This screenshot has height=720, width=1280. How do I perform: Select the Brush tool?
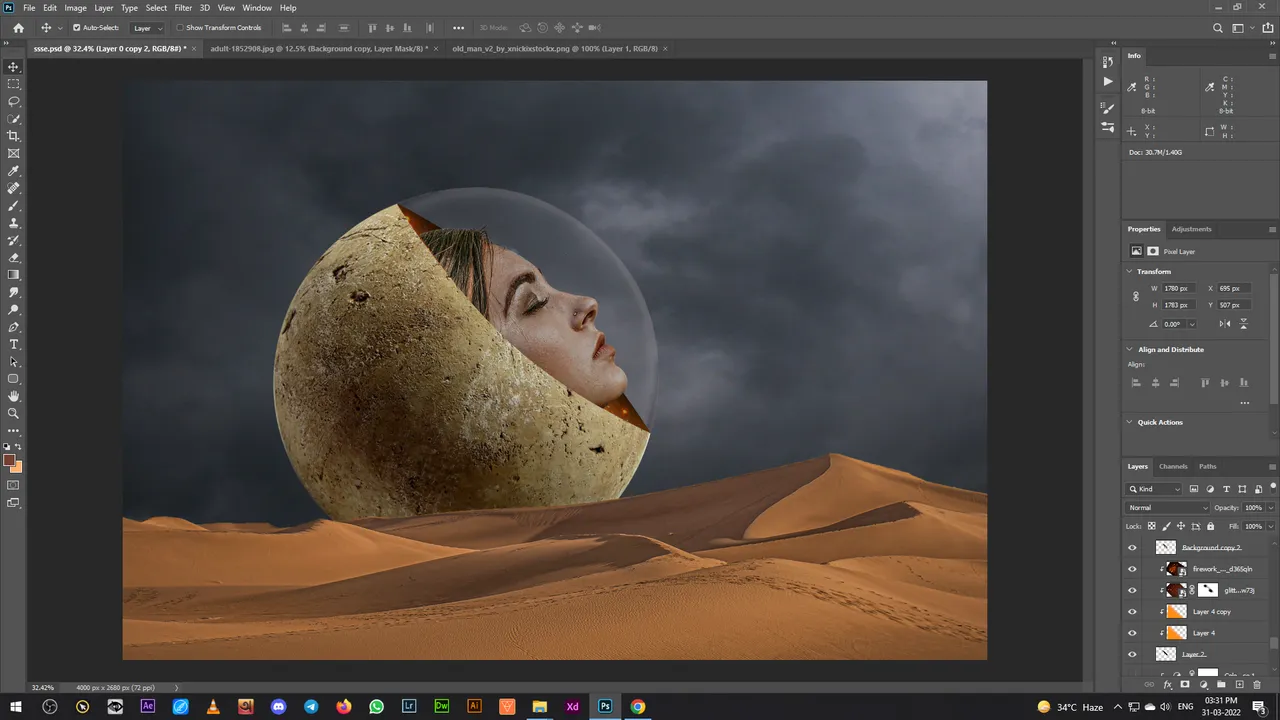pos(13,205)
